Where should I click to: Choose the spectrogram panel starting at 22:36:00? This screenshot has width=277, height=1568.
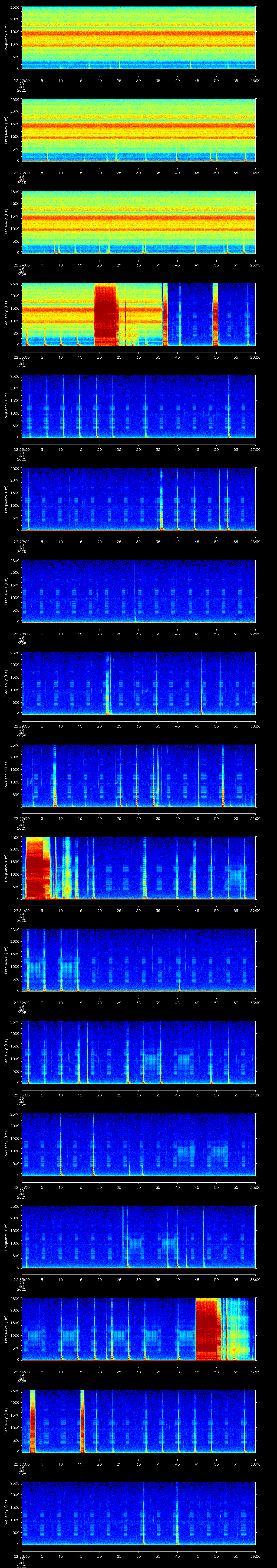[138, 1329]
